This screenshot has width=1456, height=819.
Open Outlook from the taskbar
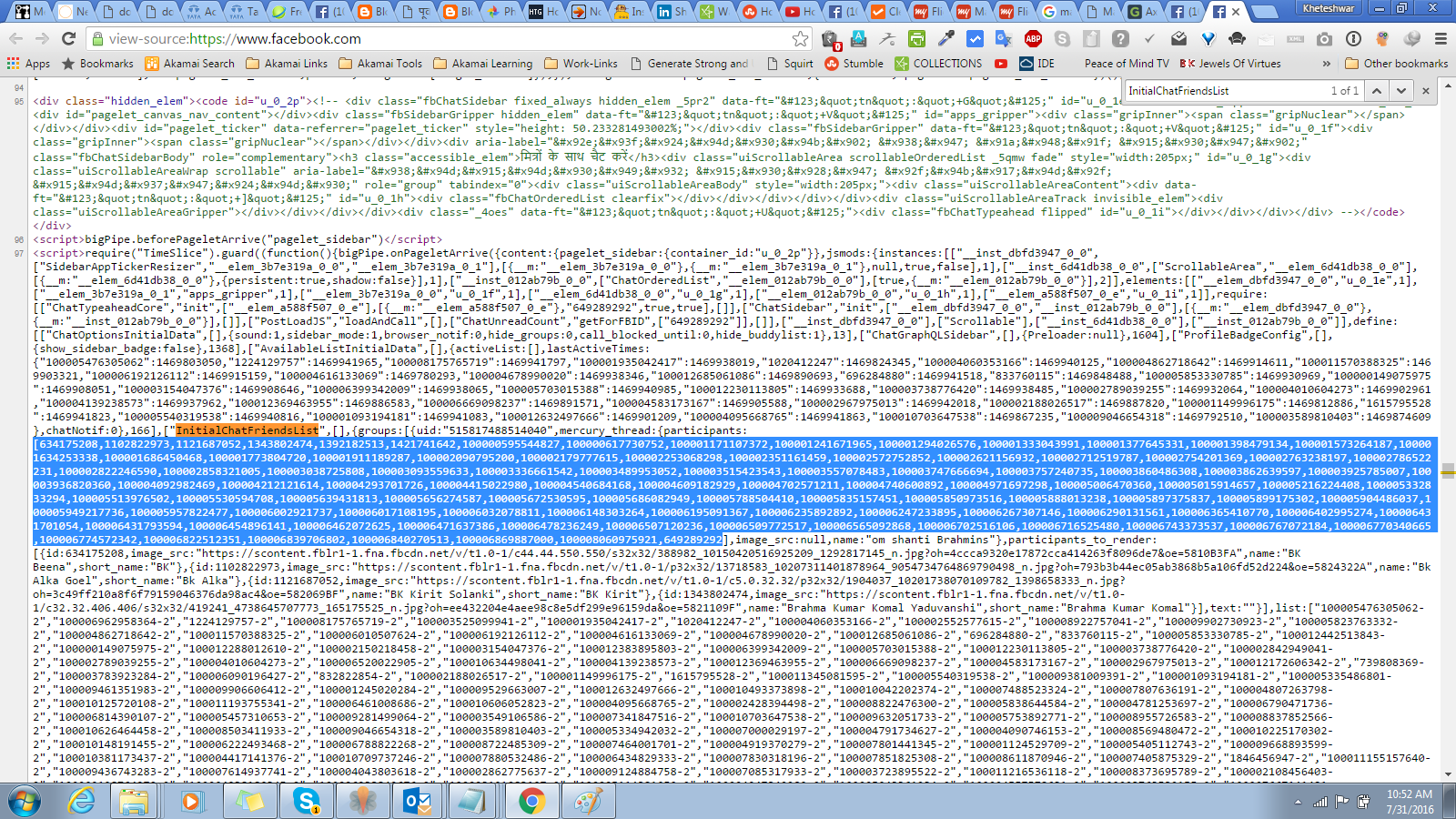[418, 801]
